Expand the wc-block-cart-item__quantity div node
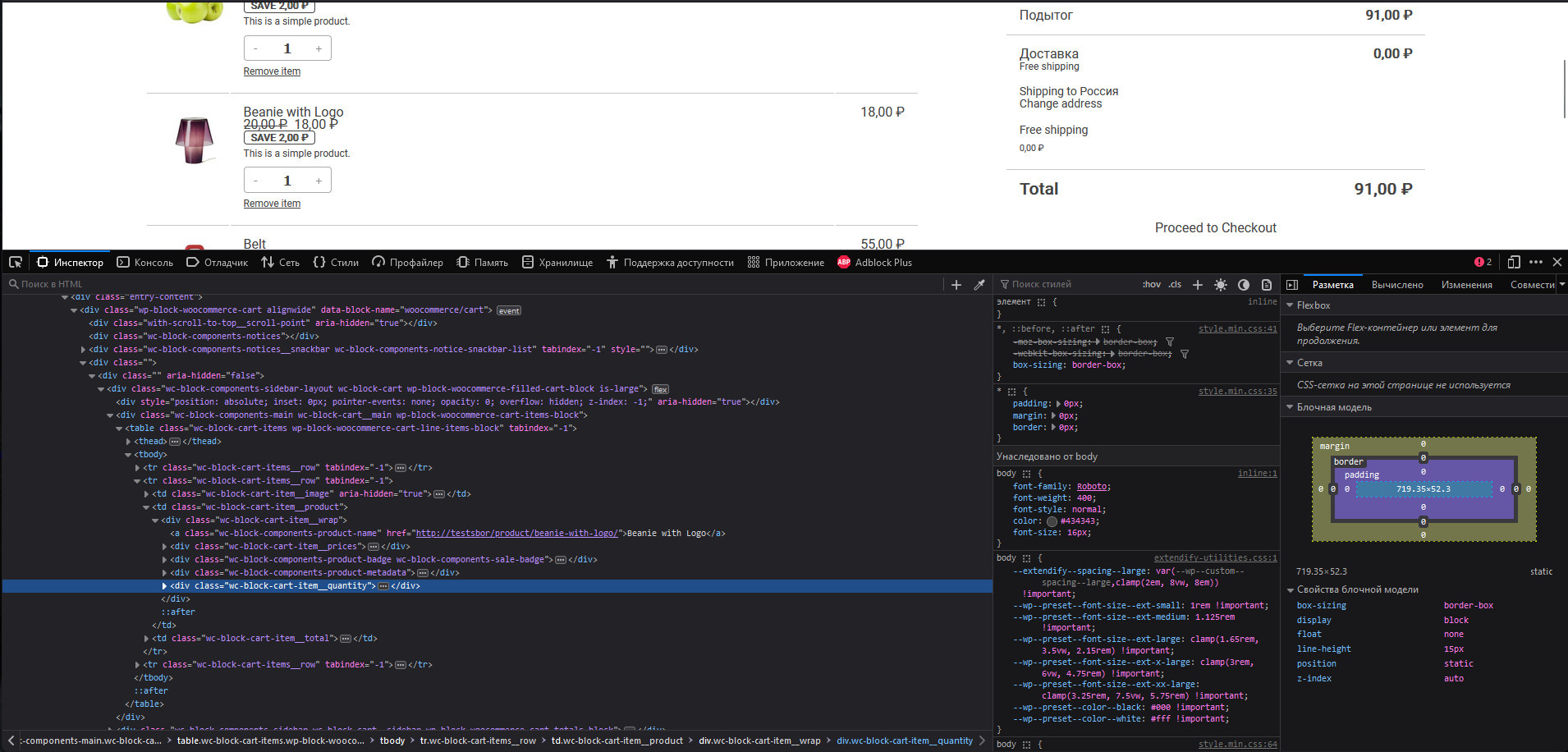The image size is (1568, 752). (x=164, y=586)
